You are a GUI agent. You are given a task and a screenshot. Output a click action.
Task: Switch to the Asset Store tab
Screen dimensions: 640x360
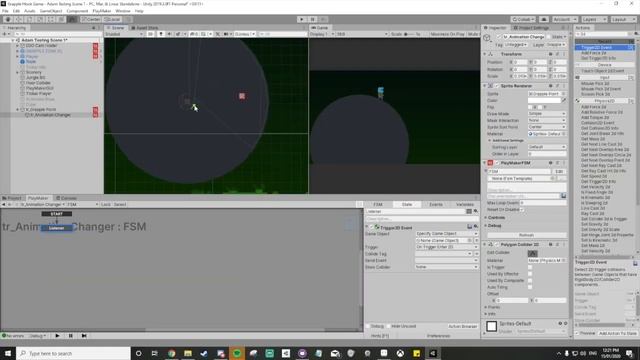coord(145,28)
